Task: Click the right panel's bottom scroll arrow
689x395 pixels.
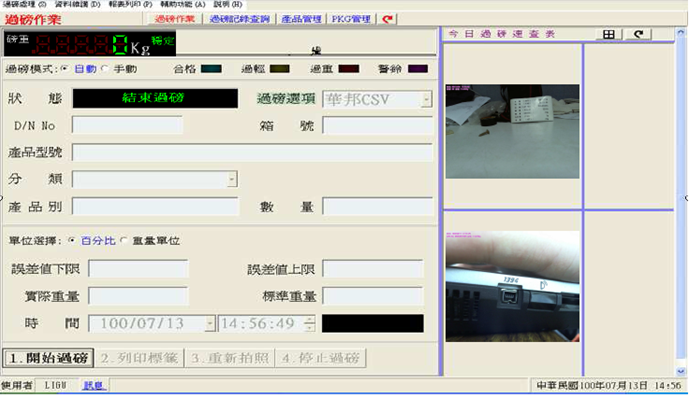Action: (x=681, y=371)
